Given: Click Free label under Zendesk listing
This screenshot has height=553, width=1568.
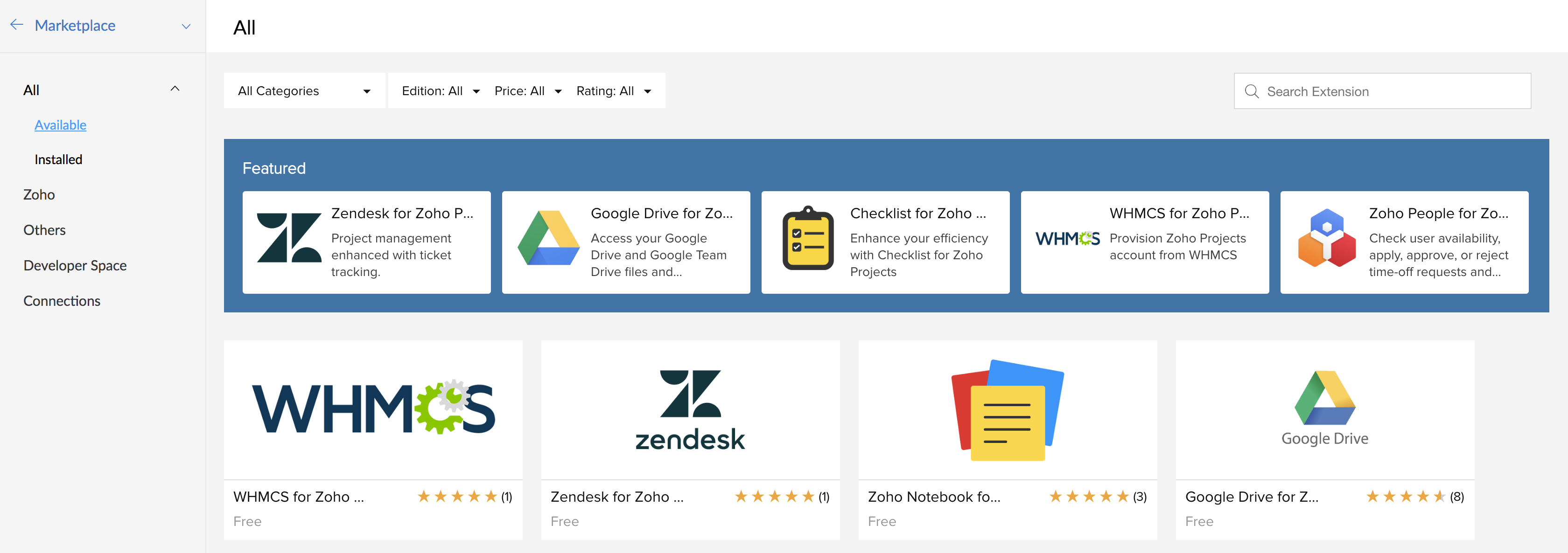Looking at the screenshot, I should [564, 521].
